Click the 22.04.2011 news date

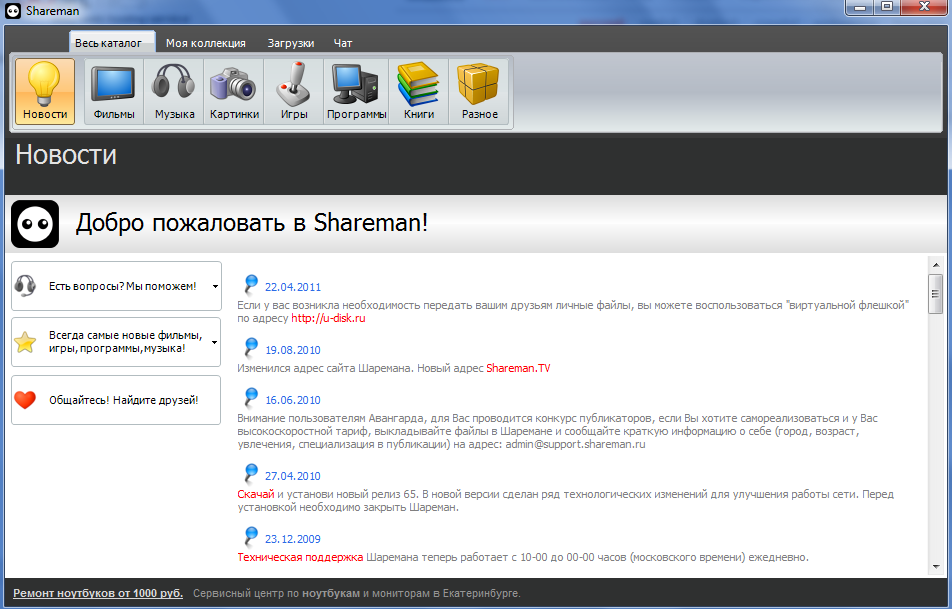point(293,287)
